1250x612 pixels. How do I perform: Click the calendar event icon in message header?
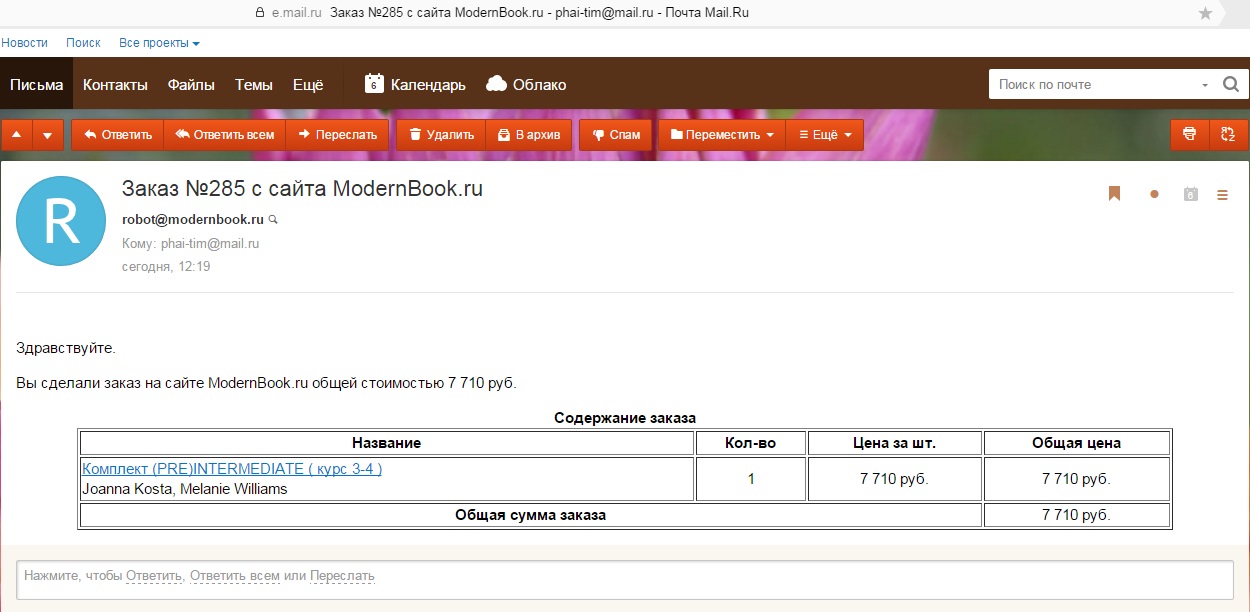(x=1190, y=194)
